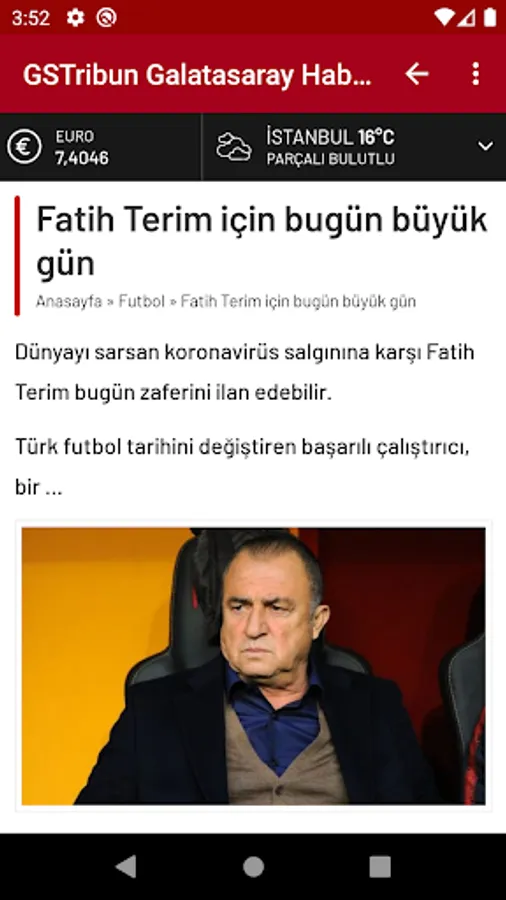Screen dimensions: 506x900
Task: Open recent apps square button
Action: pyautogui.click(x=379, y=867)
